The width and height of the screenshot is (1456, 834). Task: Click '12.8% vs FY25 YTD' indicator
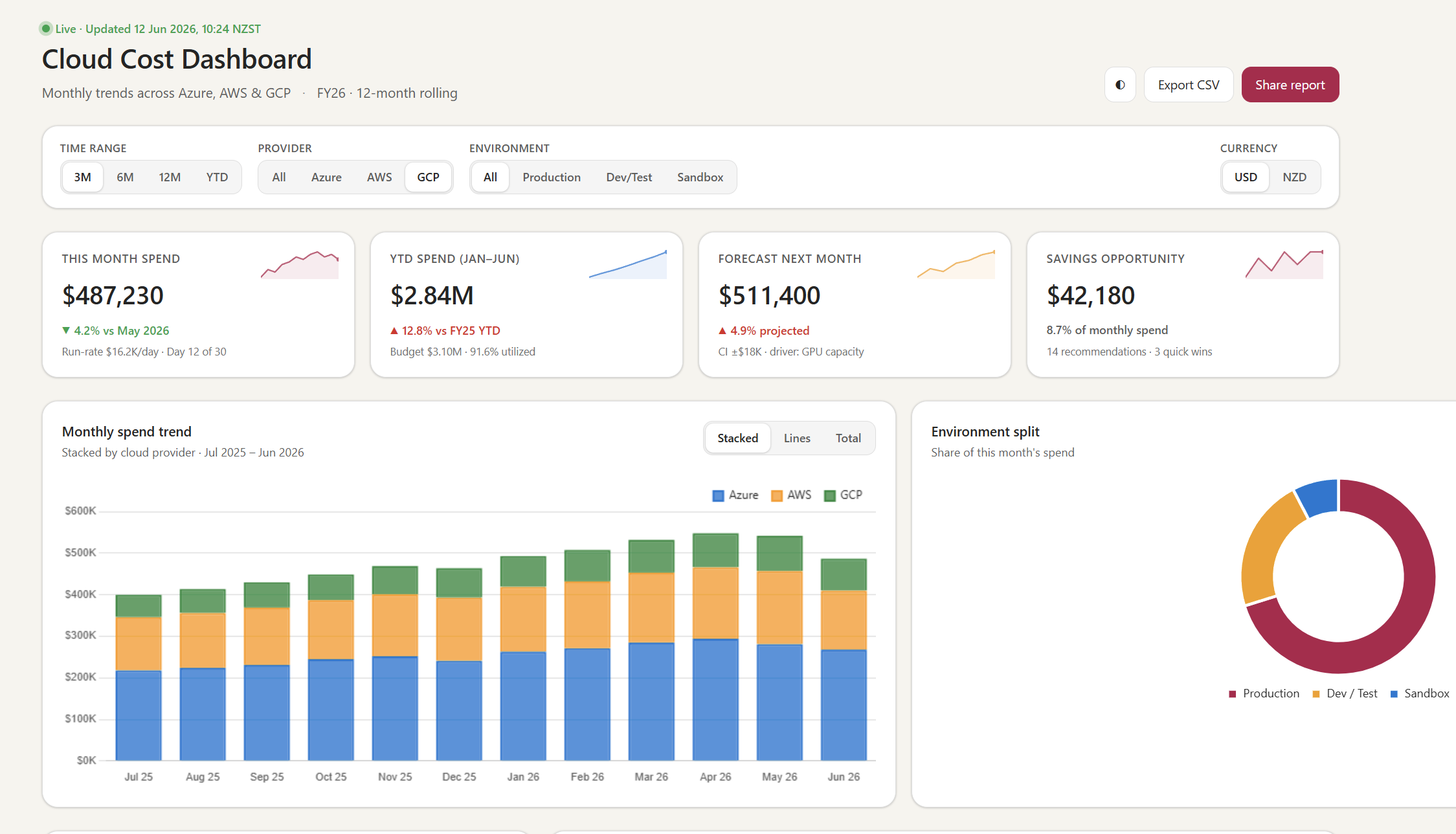tap(445, 331)
